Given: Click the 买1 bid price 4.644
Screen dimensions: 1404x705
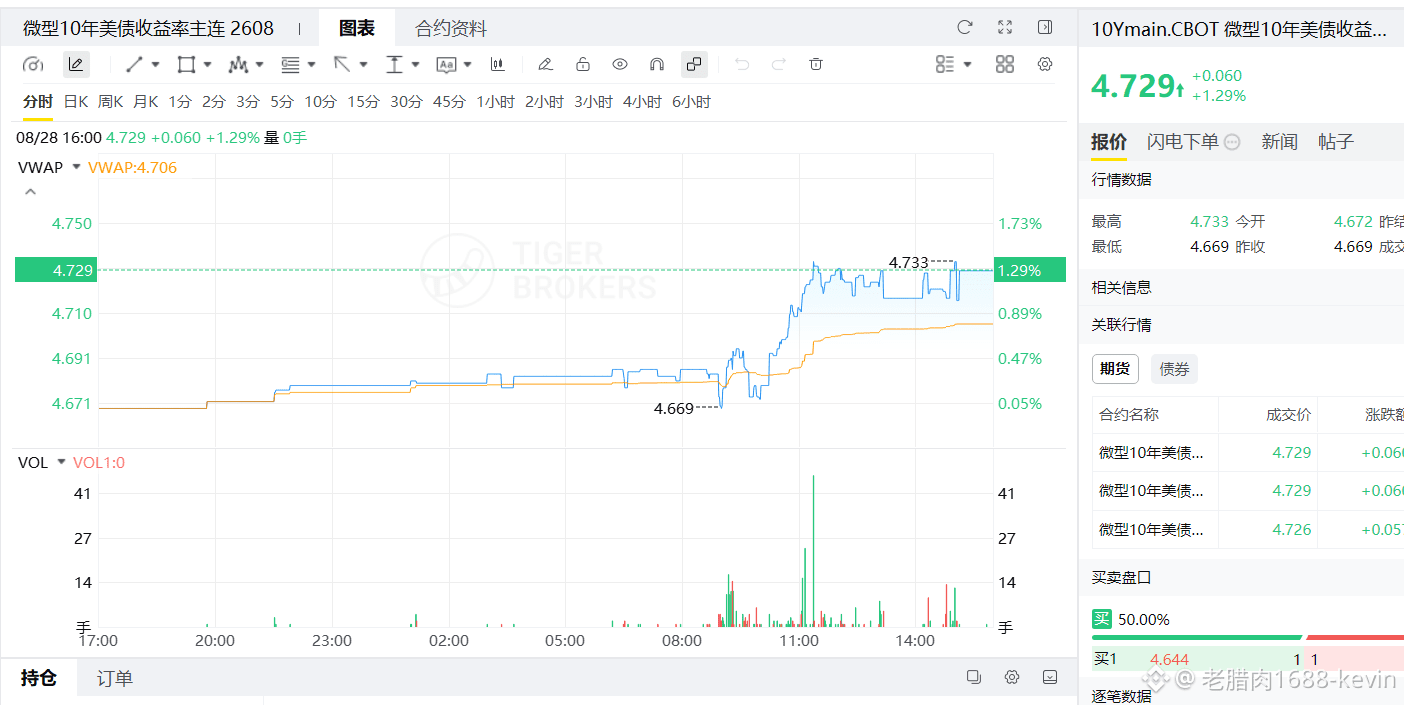Looking at the screenshot, I should [x=1169, y=660].
